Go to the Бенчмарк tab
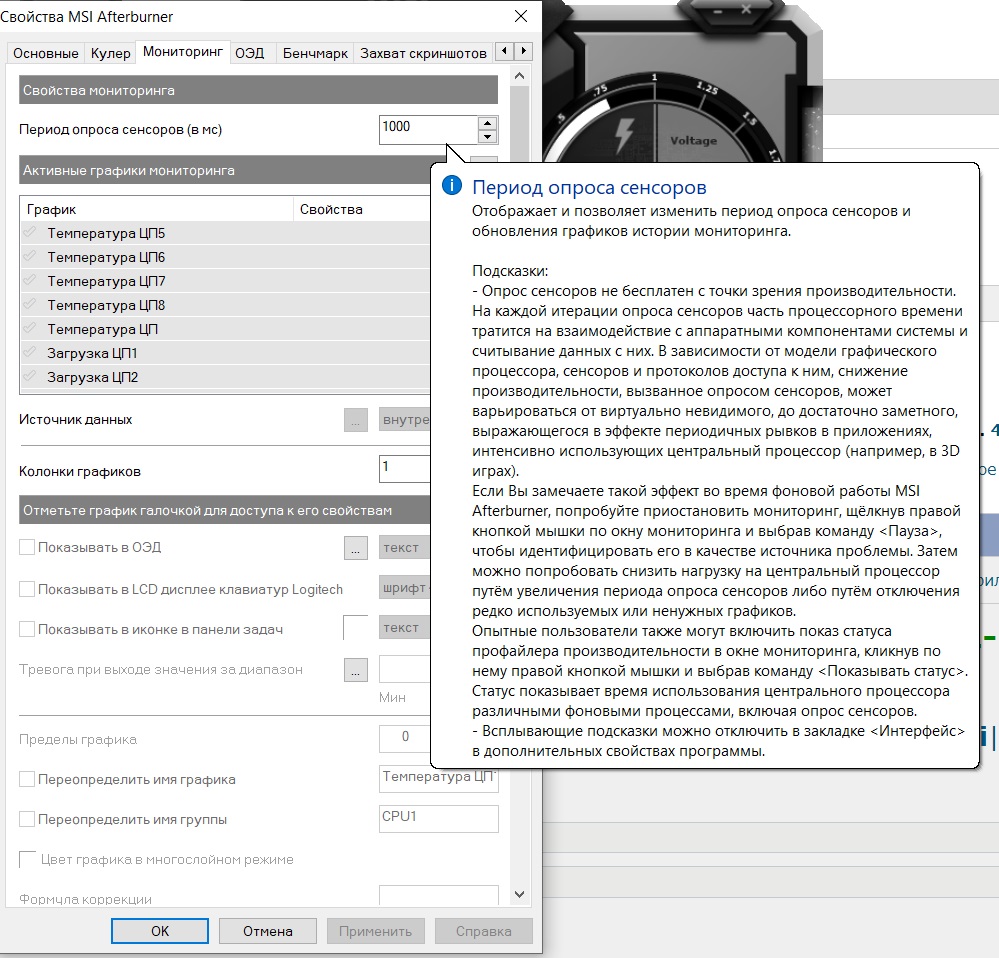Image resolution: width=999 pixels, height=958 pixels. [x=315, y=54]
